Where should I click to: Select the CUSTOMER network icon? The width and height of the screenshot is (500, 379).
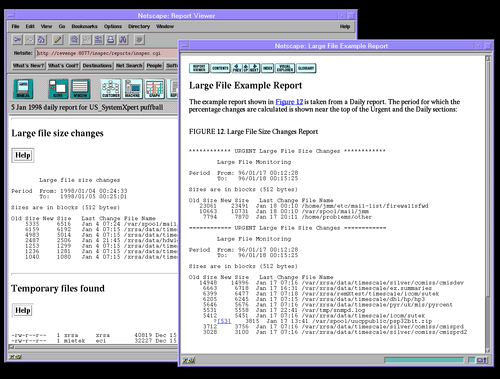coord(111,89)
